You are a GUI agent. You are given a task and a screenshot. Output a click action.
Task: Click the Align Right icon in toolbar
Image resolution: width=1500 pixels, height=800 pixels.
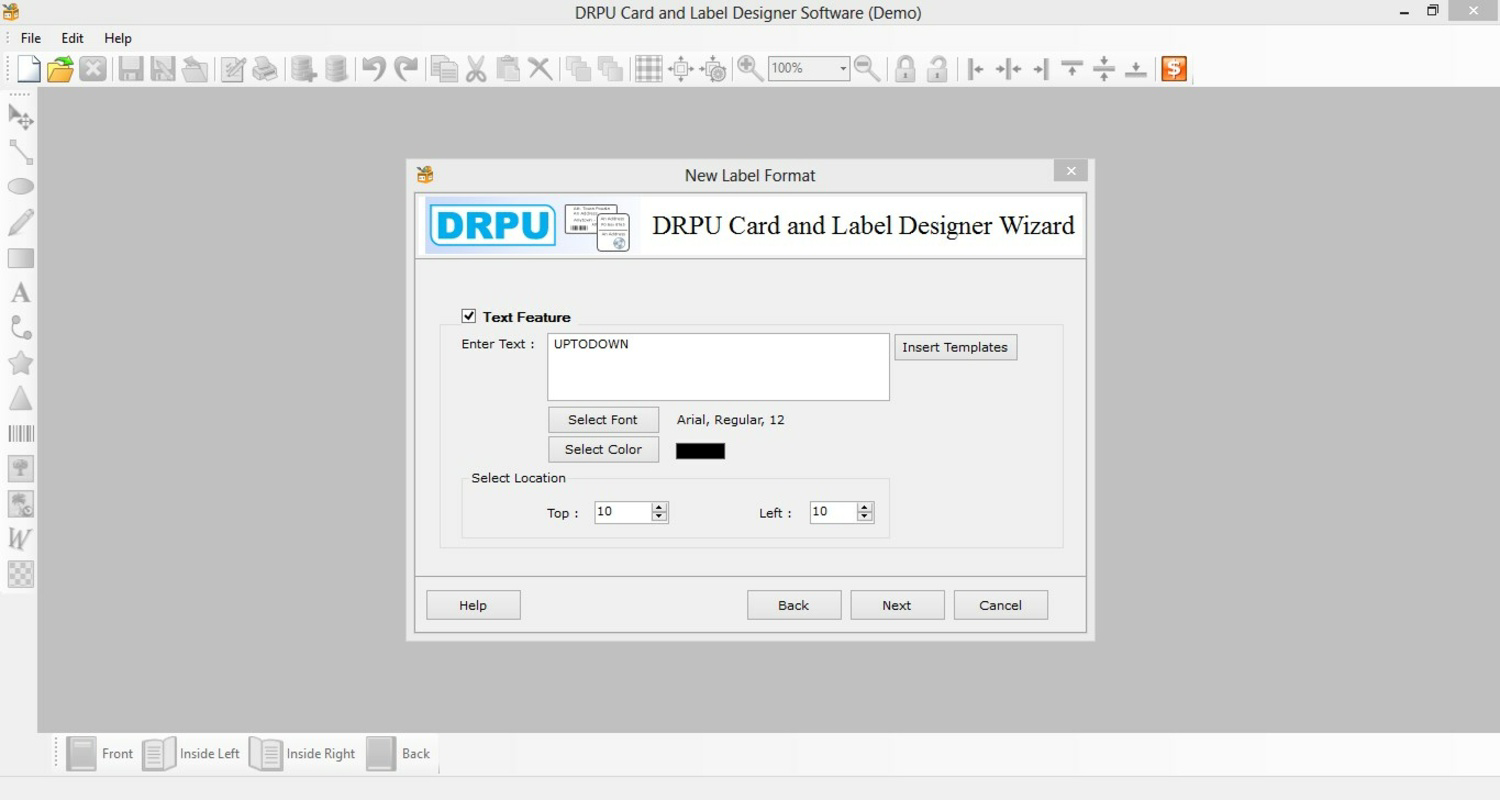pyautogui.click(x=1040, y=68)
